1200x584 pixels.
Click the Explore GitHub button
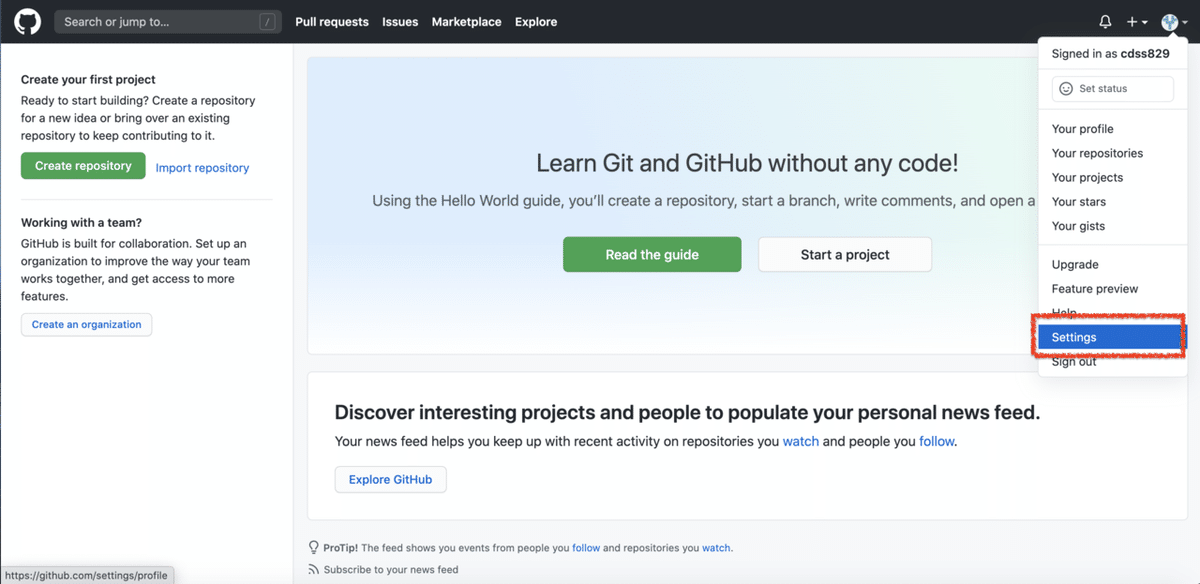coord(390,479)
